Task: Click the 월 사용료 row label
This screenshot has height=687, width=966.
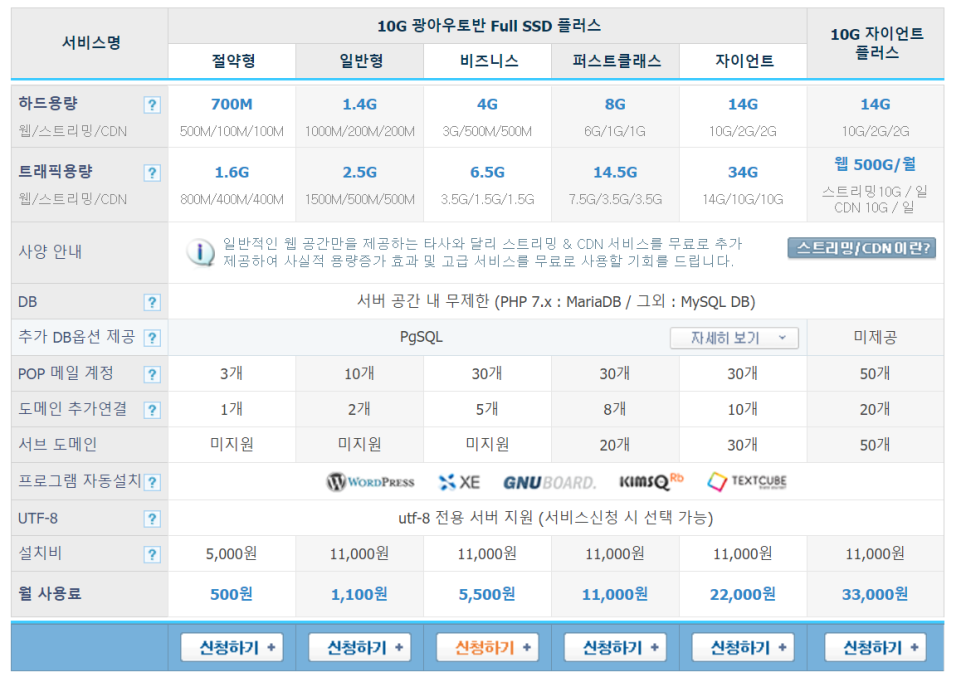Action: point(50,594)
